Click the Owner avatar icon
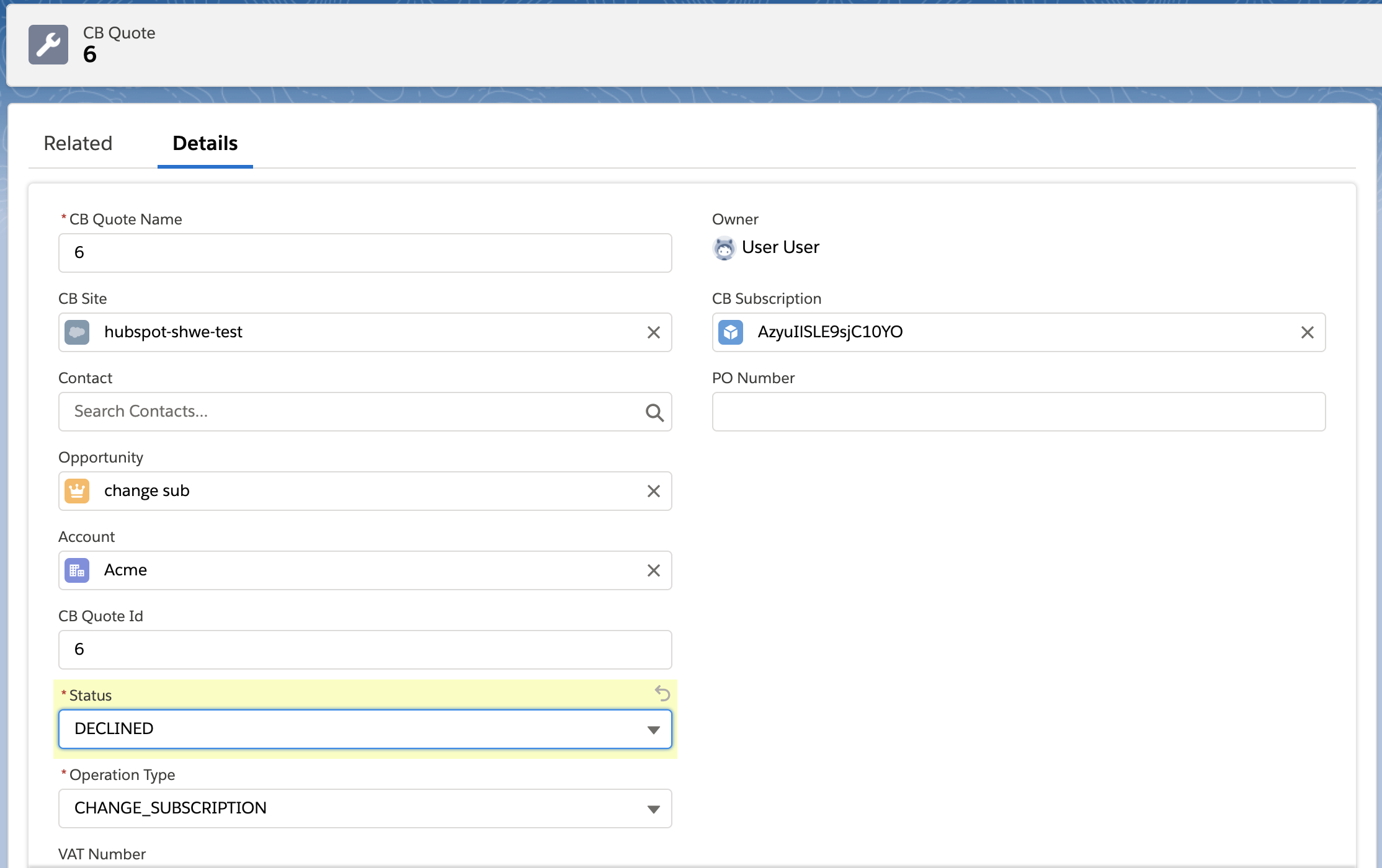Screen dimensions: 1382x868 tap(724, 248)
